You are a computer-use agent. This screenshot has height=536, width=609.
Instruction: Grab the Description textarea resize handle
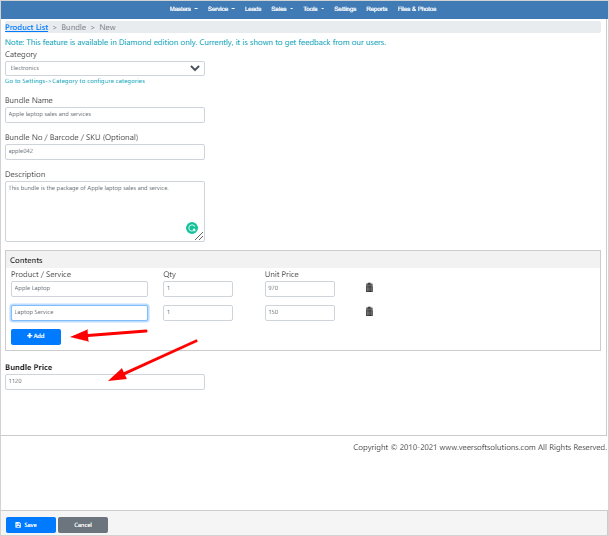click(x=200, y=237)
